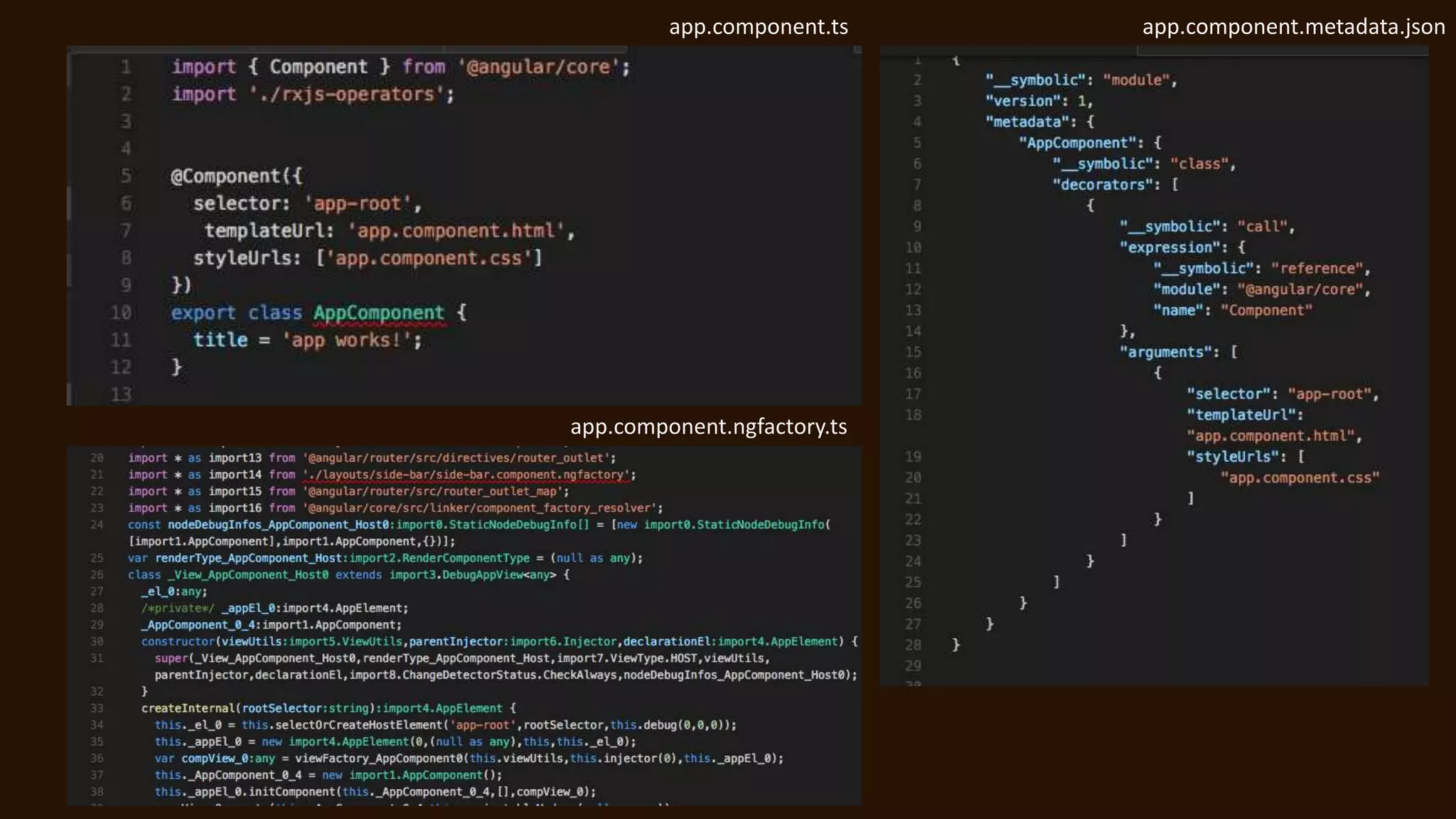The image size is (1456, 819).
Task: Click the router_outlet_map import path on line 22
Action: (433, 492)
